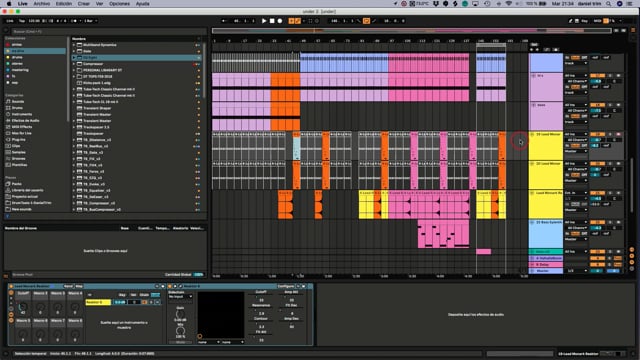Image resolution: width=640 pixels, height=360 pixels.
Task: Toggle Lead Monark rack device activator
Action: pyautogui.click(x=11, y=287)
